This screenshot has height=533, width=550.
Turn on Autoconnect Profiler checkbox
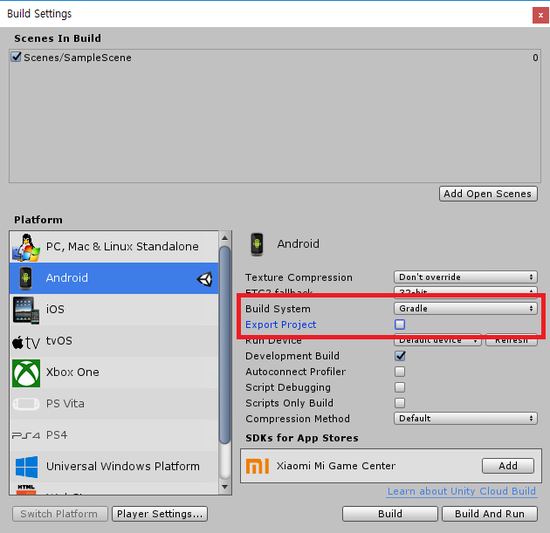[x=400, y=371]
